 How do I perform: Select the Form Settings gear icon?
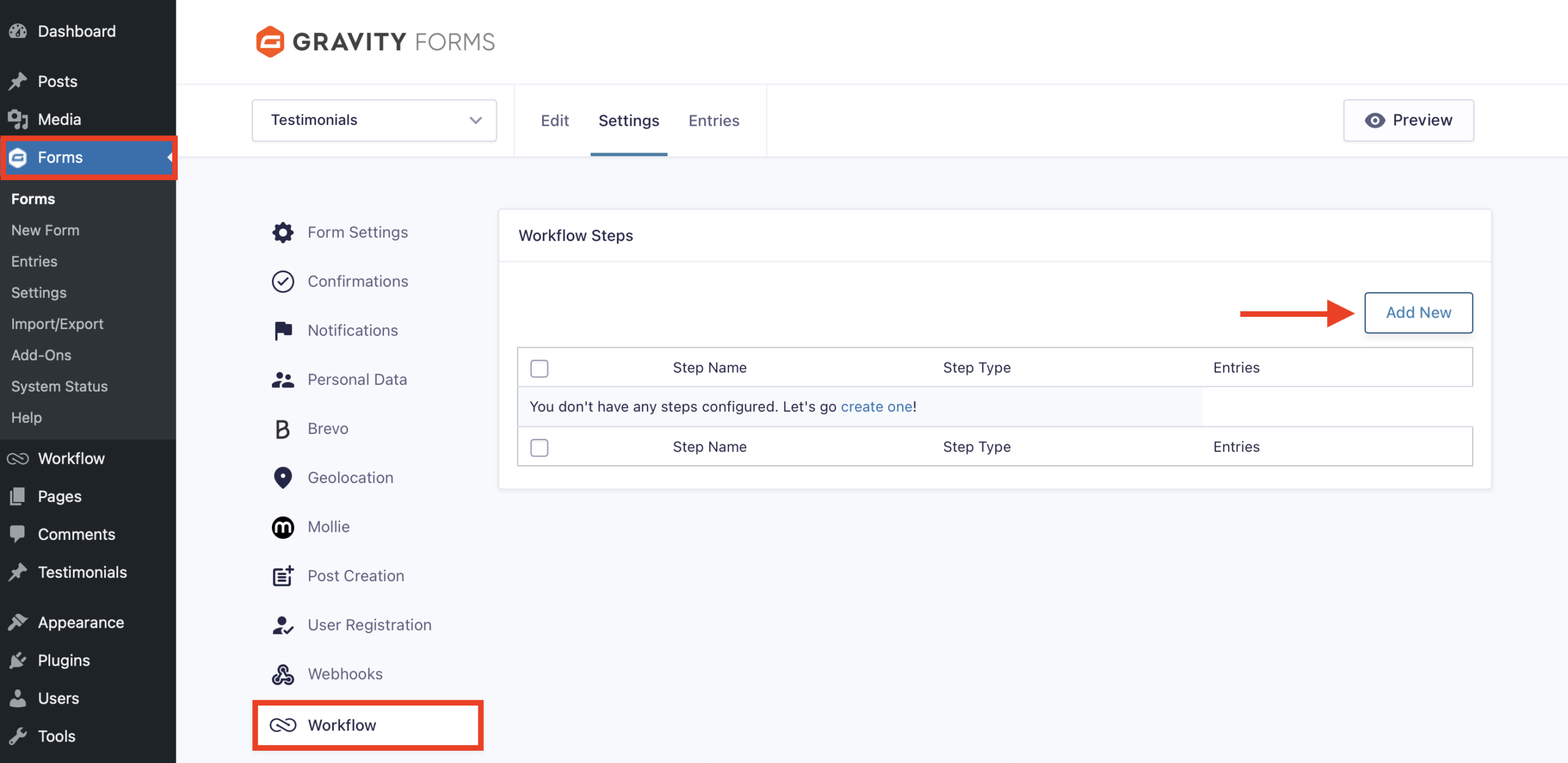tap(282, 232)
